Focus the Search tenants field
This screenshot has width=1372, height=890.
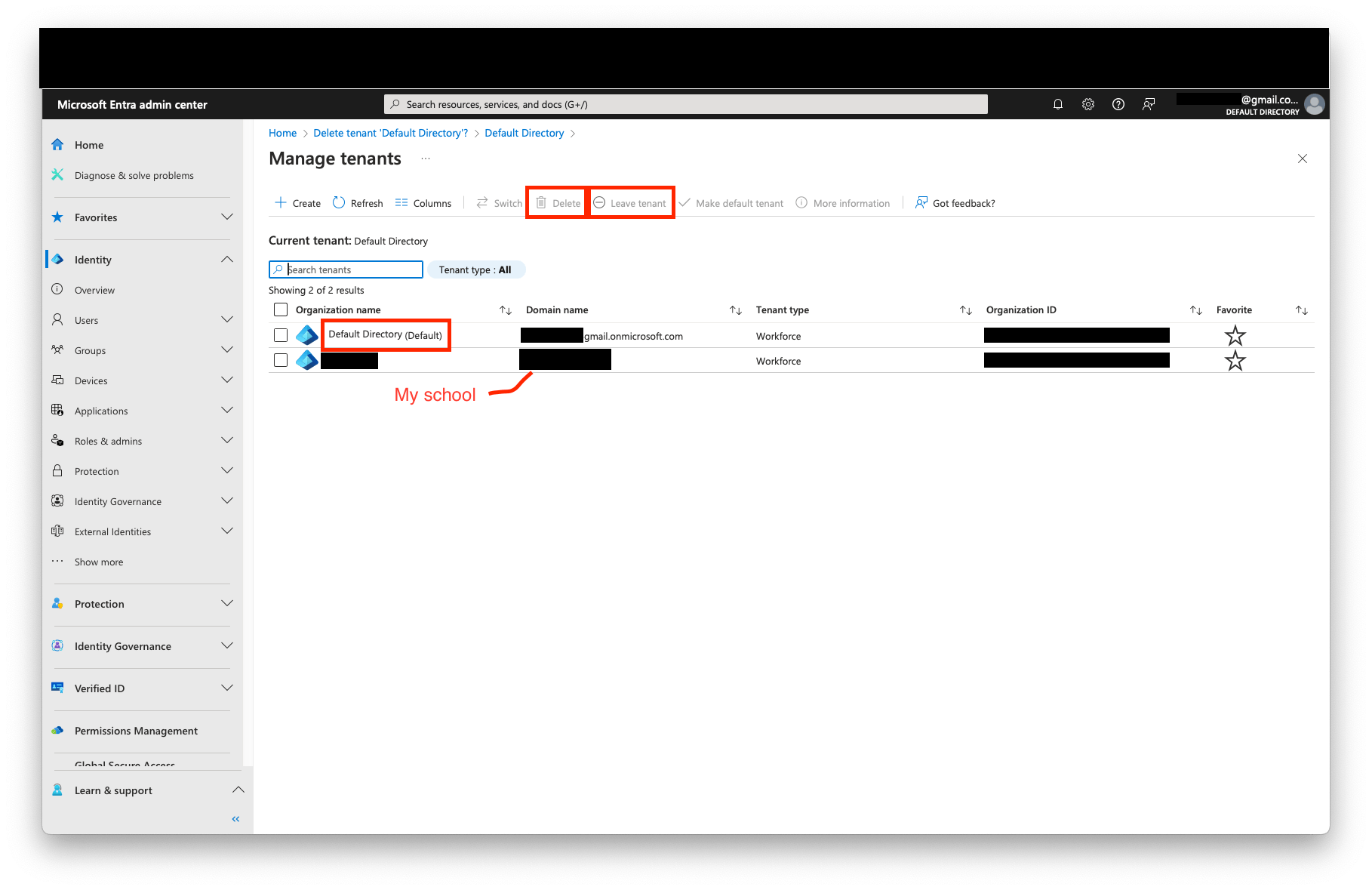(346, 269)
